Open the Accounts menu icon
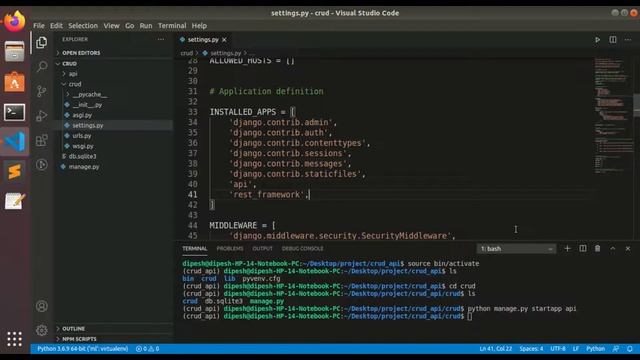This screenshot has width=640, height=360. tap(41, 306)
